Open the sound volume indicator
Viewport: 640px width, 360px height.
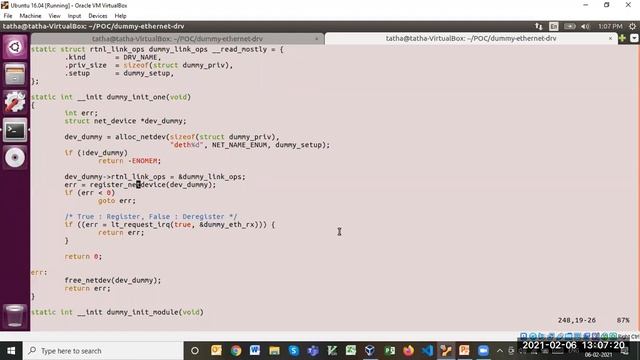[x=585, y=26]
